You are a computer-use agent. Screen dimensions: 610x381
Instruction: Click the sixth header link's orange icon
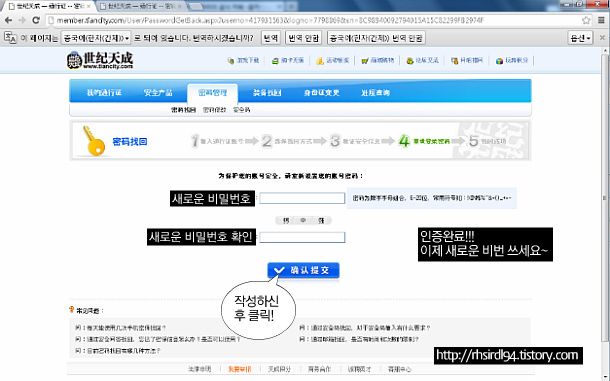pyautogui.click(x=454, y=61)
